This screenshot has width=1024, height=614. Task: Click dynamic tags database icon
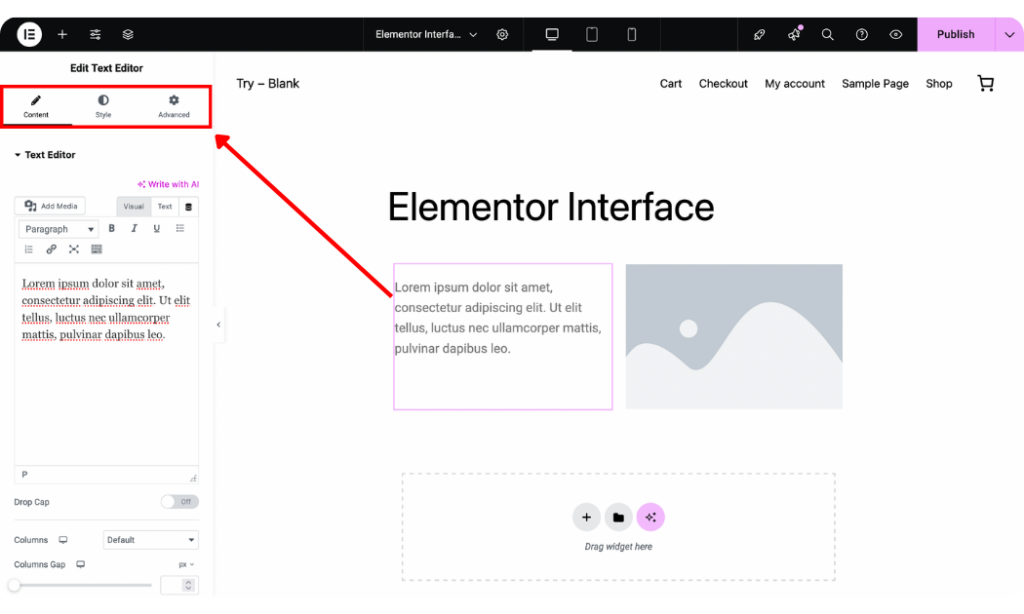(188, 207)
